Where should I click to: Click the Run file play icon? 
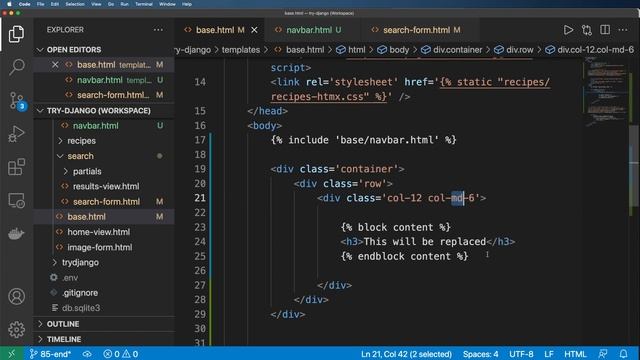point(568,30)
